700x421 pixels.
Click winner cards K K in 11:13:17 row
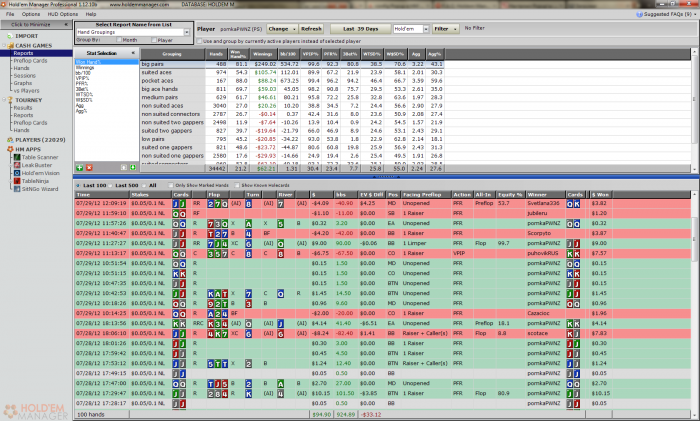pyautogui.click(x=573, y=254)
